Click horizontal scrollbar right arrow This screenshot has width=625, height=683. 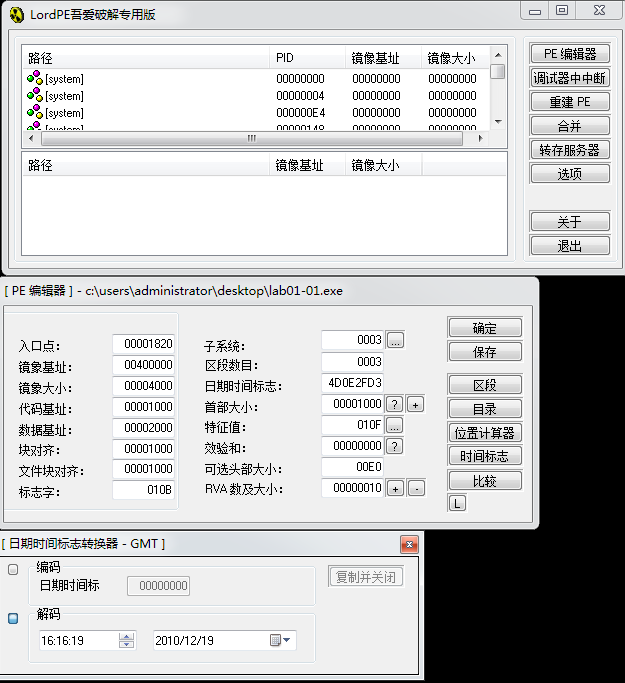point(480,139)
